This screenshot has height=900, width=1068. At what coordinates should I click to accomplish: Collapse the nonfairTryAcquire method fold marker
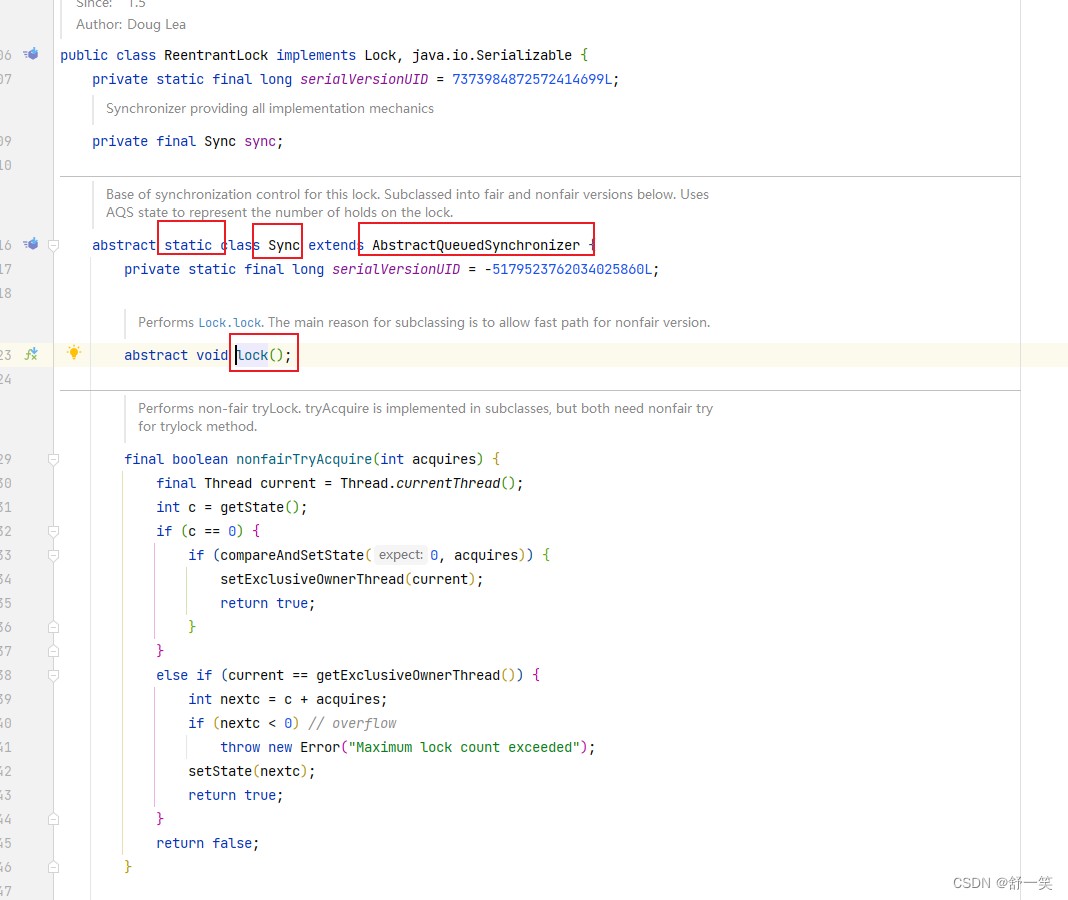coord(53,459)
